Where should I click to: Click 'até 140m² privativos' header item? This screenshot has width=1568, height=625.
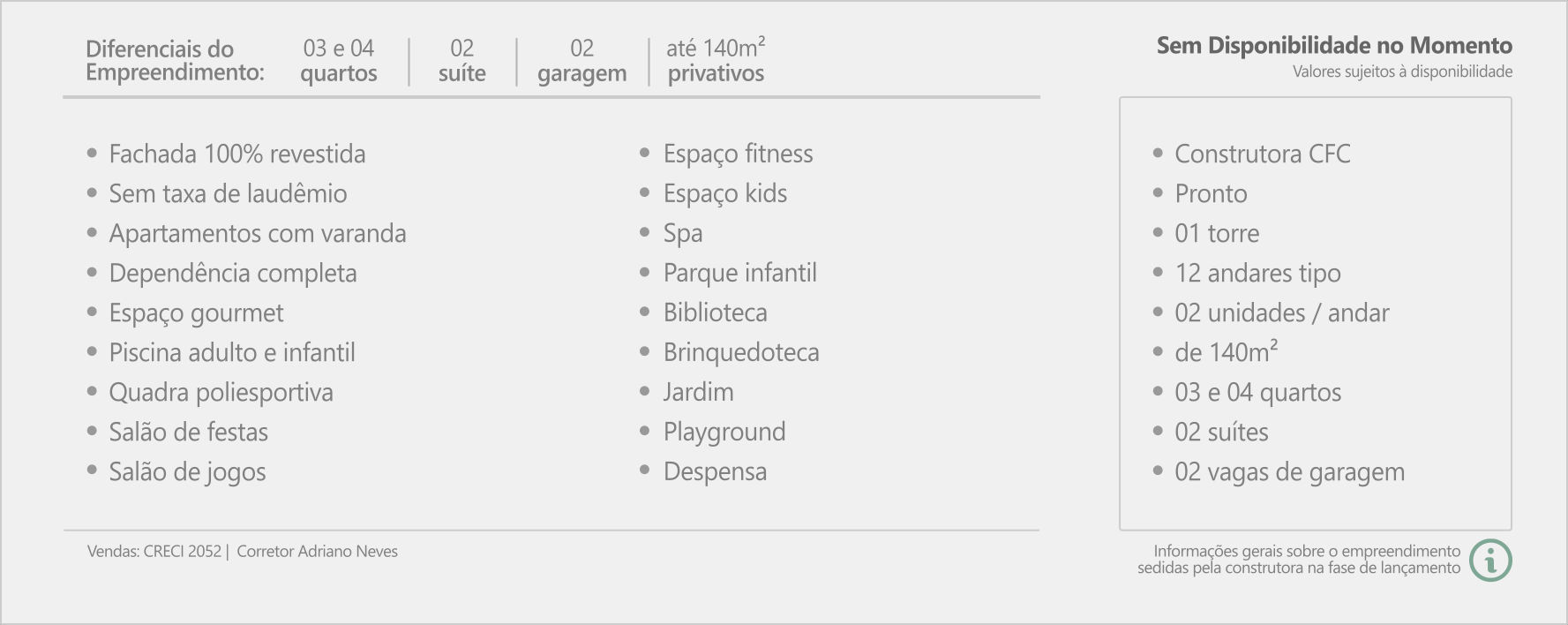[716, 61]
